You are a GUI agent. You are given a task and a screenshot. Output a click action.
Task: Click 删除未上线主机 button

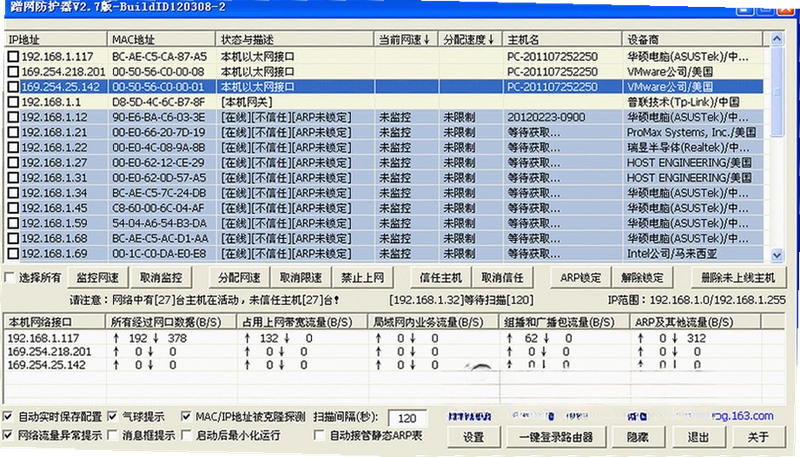coord(738,277)
